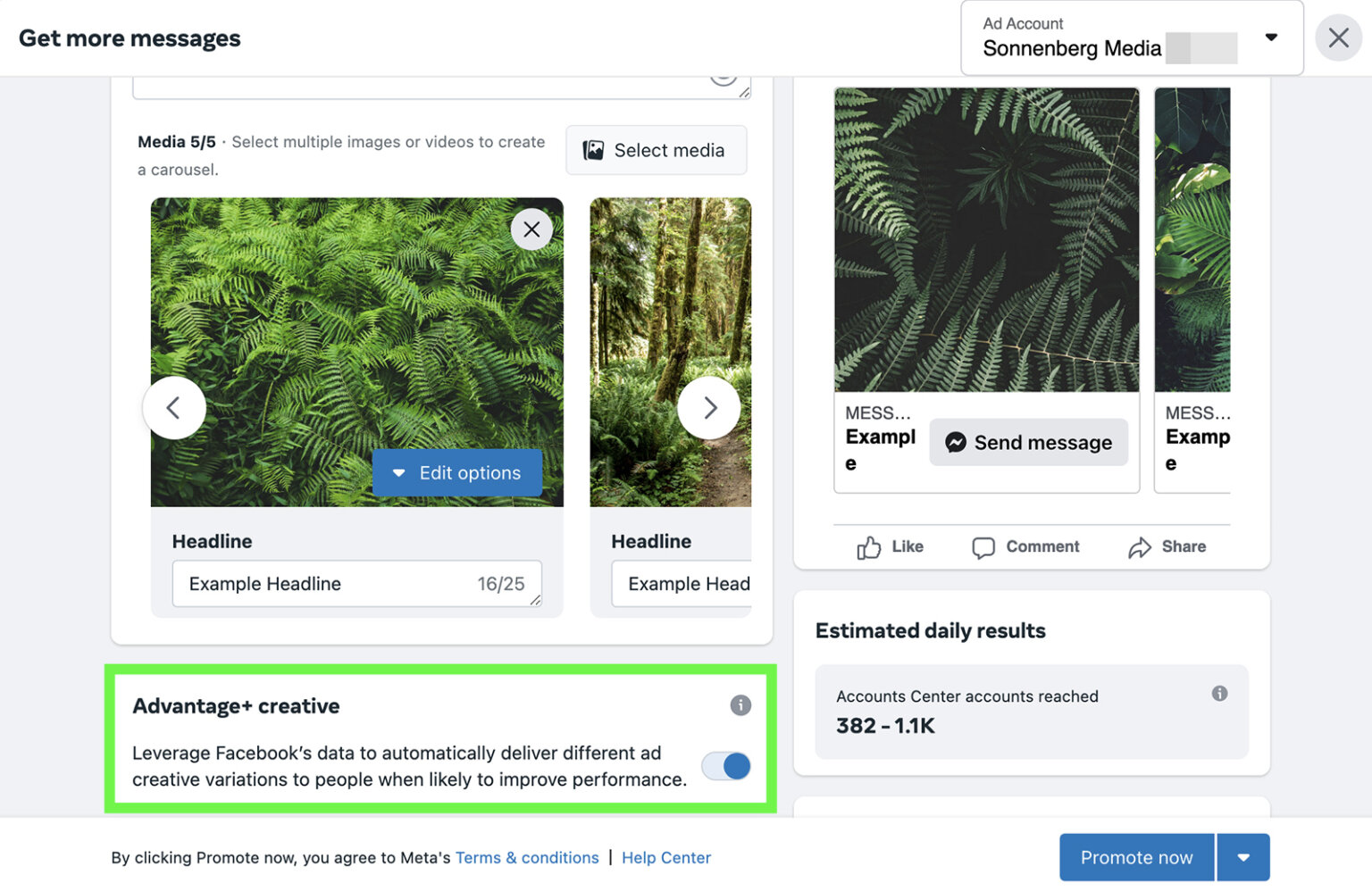Open the Promote now dropdown arrow

tap(1243, 857)
